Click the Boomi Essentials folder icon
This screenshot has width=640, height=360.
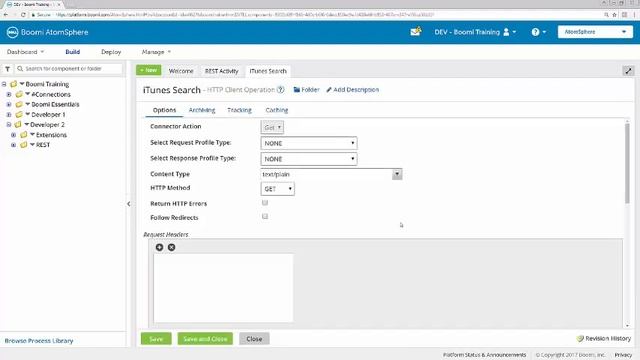19,104
